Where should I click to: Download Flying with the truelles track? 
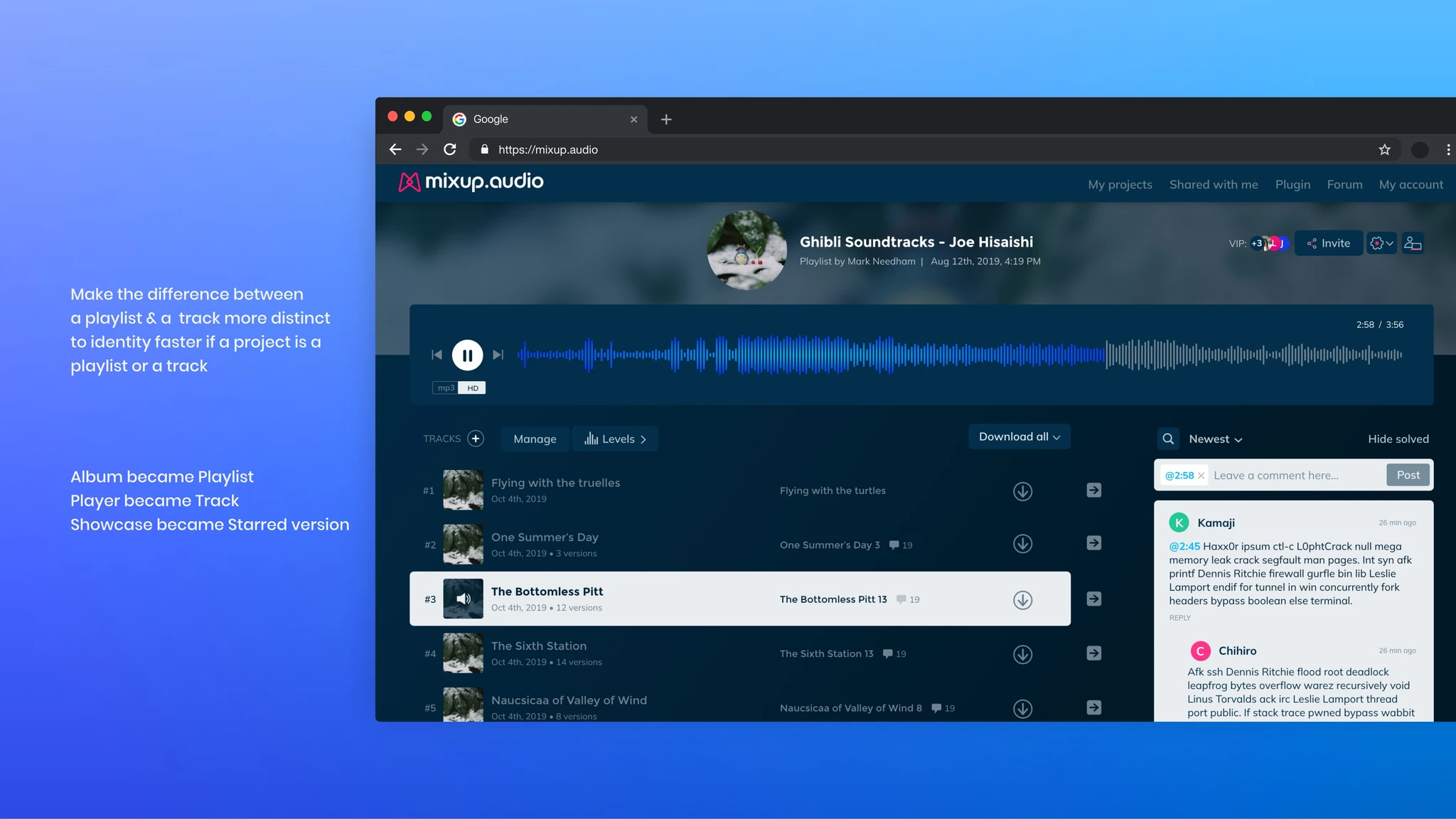click(1022, 491)
